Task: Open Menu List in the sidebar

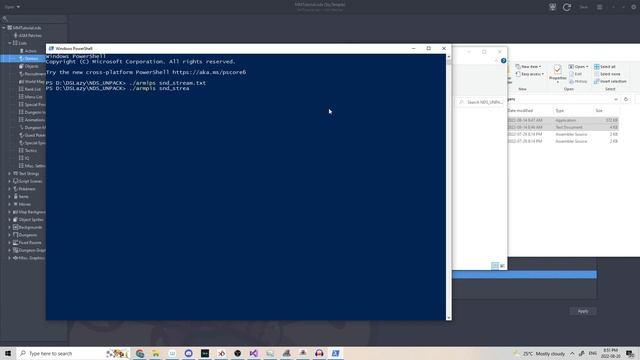Action: coord(33,97)
